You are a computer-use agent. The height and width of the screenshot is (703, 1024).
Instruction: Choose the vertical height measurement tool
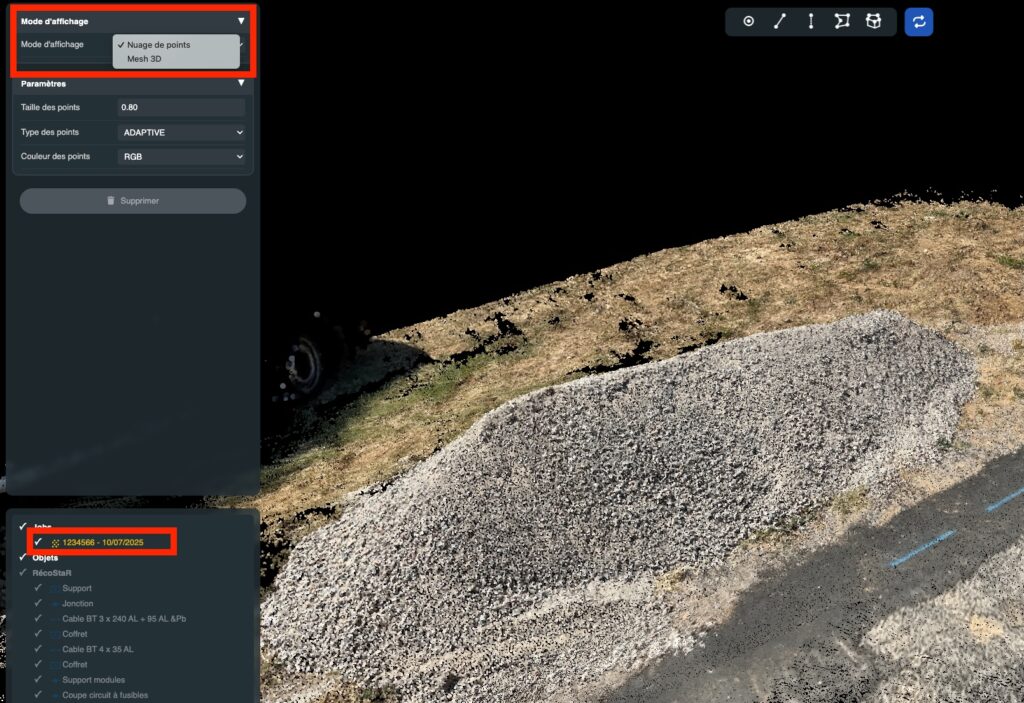click(x=810, y=21)
